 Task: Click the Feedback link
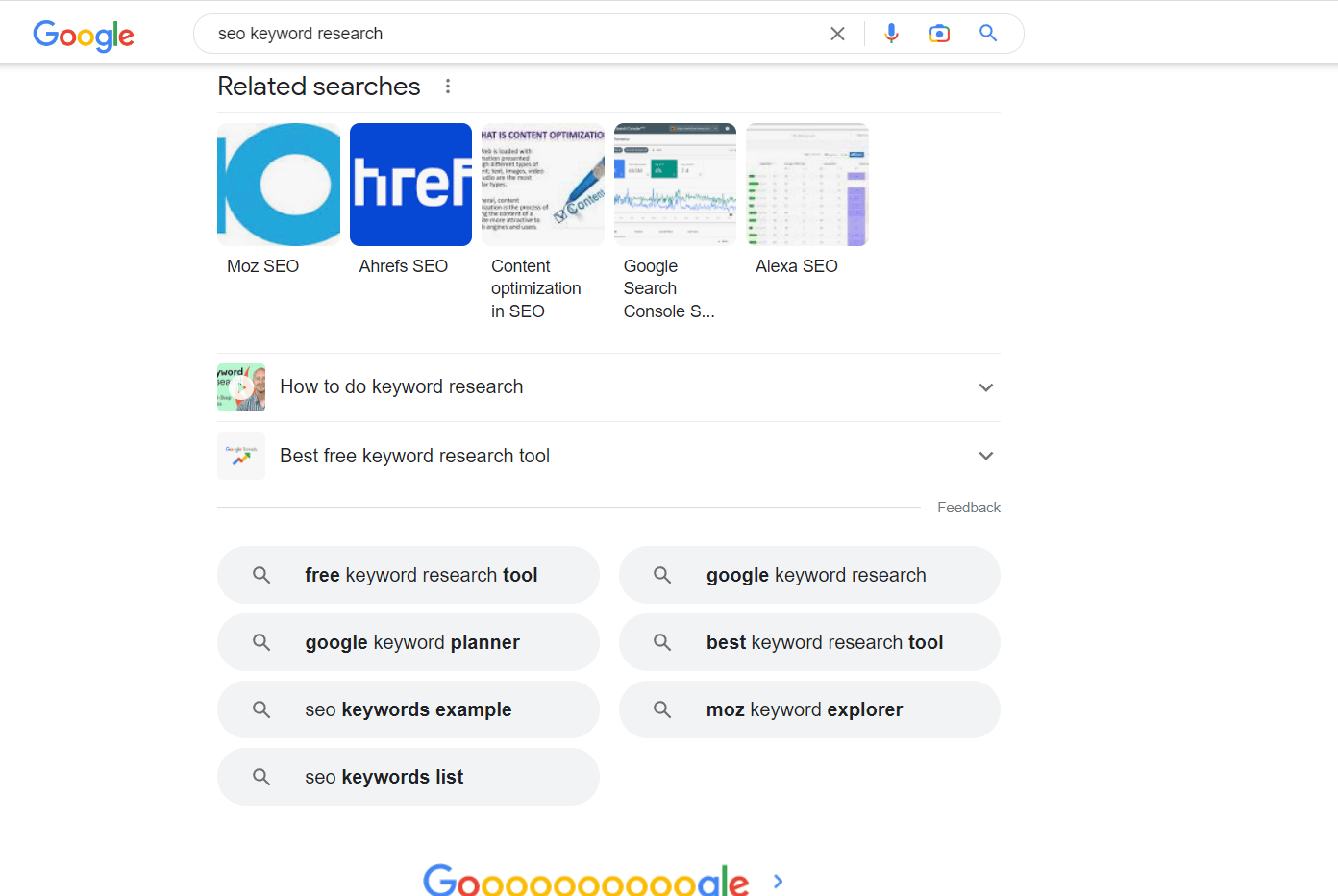point(969,508)
